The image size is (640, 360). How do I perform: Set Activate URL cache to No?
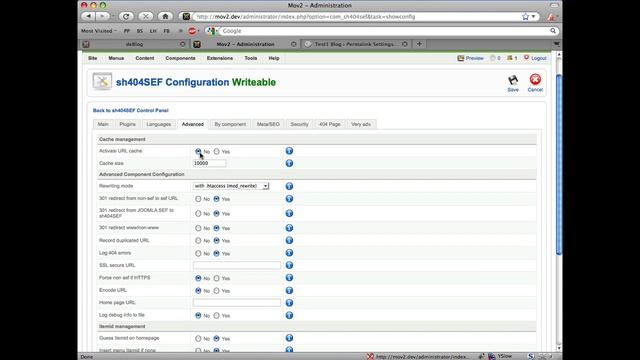coord(198,151)
